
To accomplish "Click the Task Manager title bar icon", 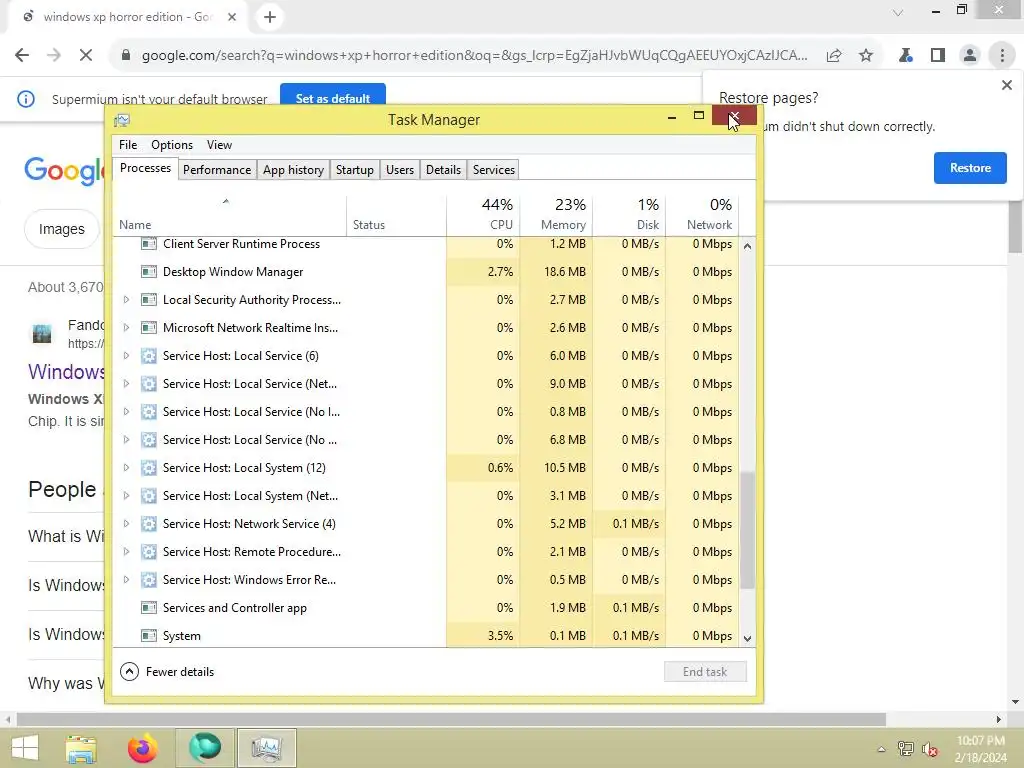I will coord(122,120).
